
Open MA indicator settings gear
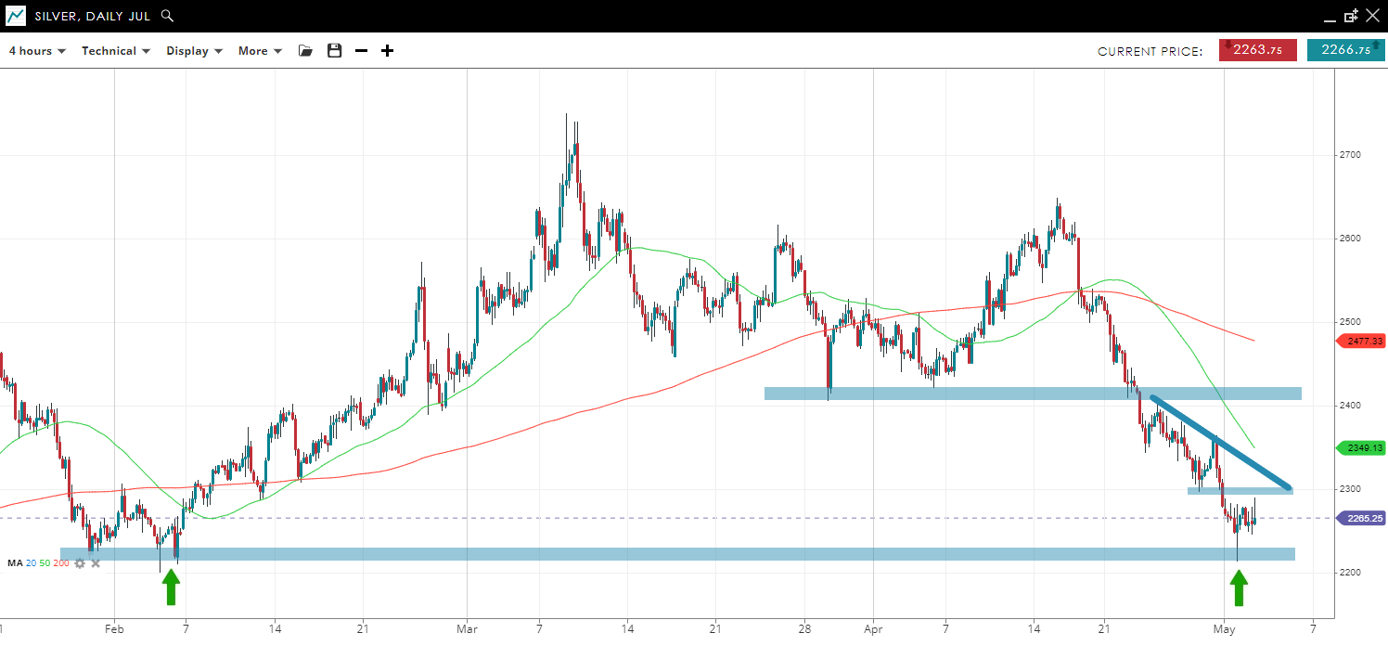click(x=80, y=563)
